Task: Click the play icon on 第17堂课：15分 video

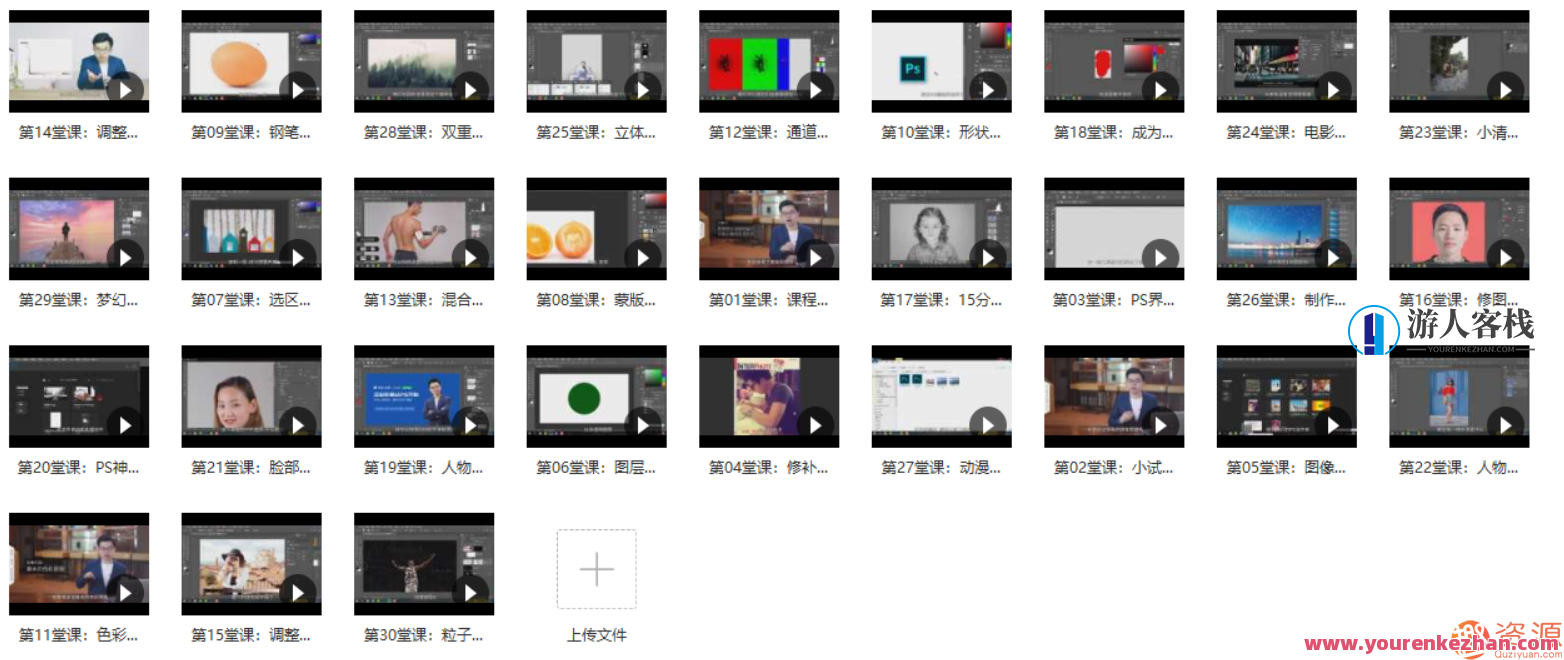Action: pyautogui.click(x=987, y=256)
